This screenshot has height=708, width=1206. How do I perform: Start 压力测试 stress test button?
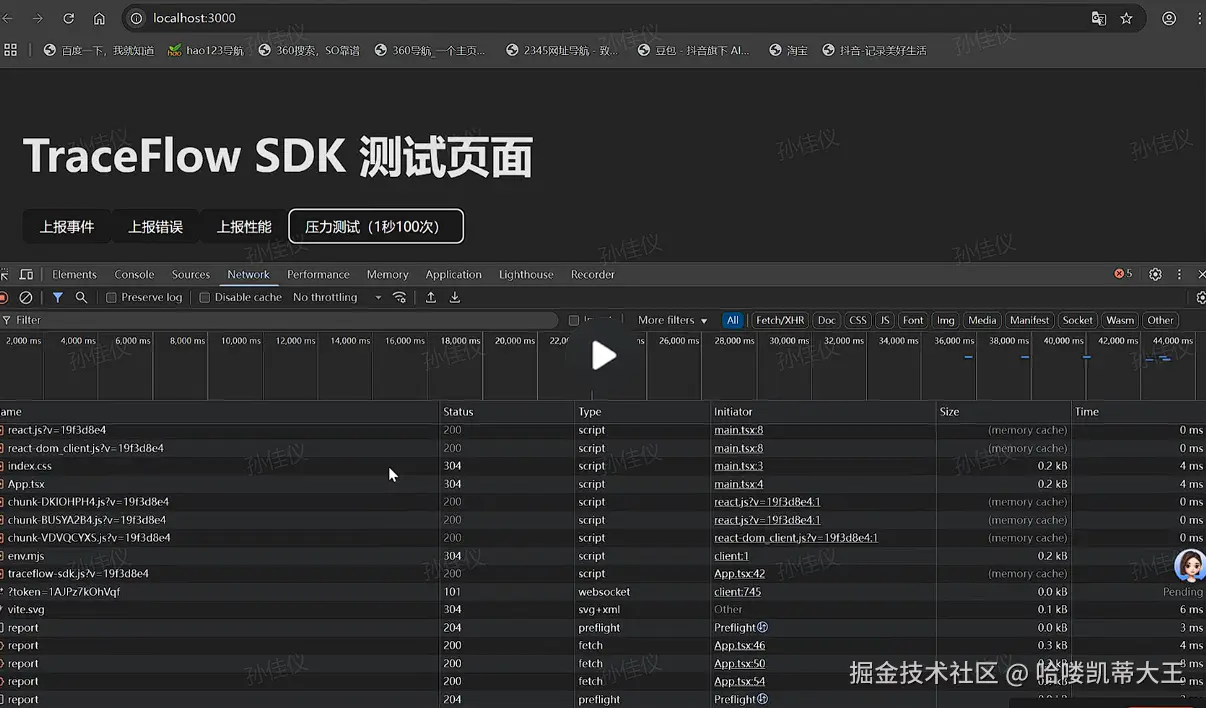[376, 226]
